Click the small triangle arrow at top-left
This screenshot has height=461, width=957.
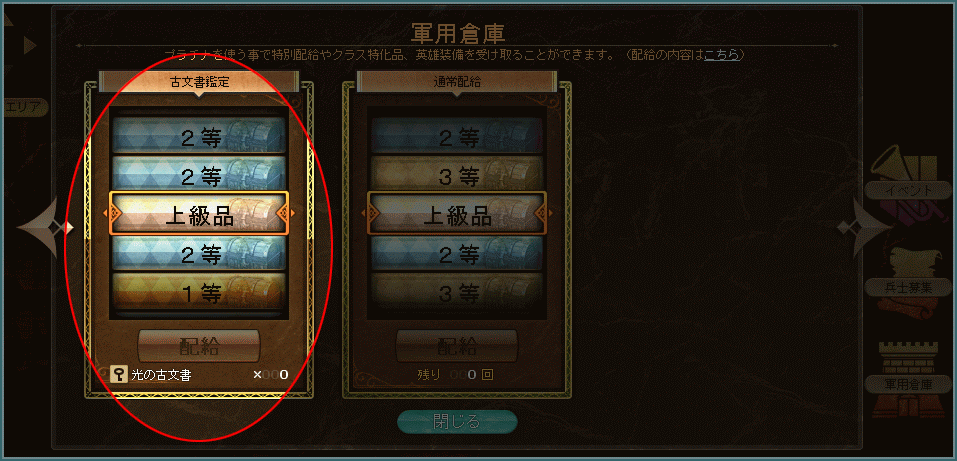pyautogui.click(x=29, y=45)
